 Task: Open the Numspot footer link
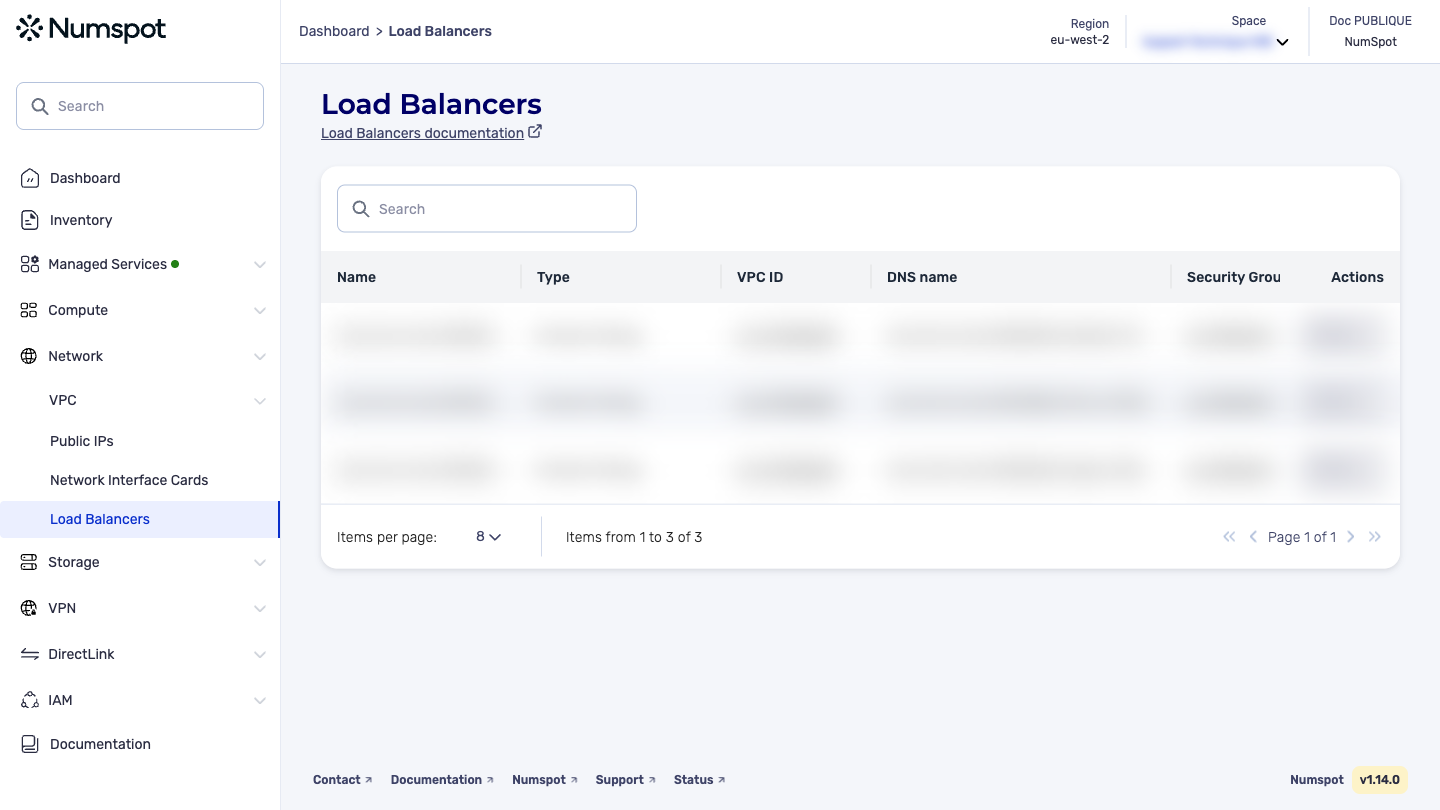(x=545, y=780)
